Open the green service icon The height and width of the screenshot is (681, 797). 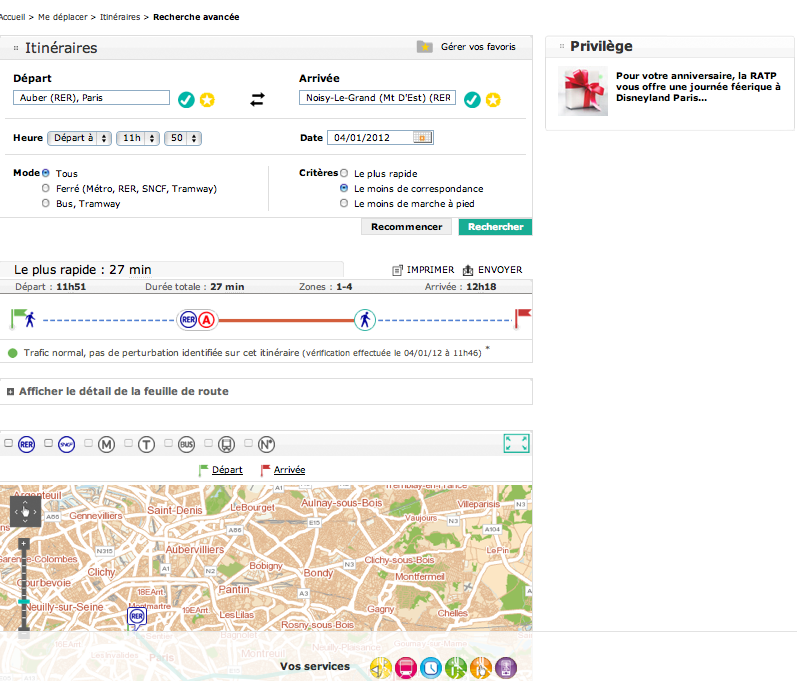click(x=456, y=668)
